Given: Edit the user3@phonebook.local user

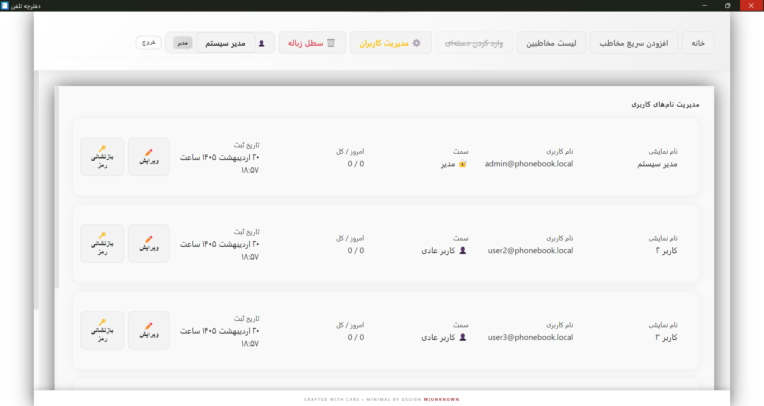Looking at the screenshot, I should point(149,330).
